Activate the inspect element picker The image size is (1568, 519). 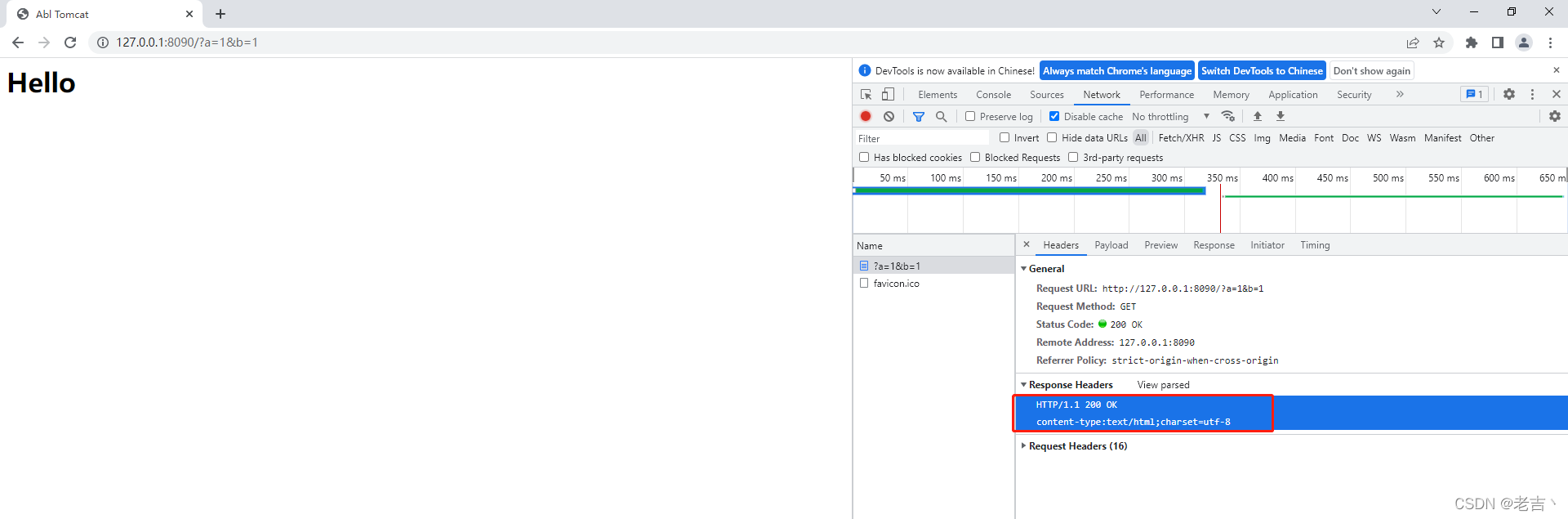(866, 95)
